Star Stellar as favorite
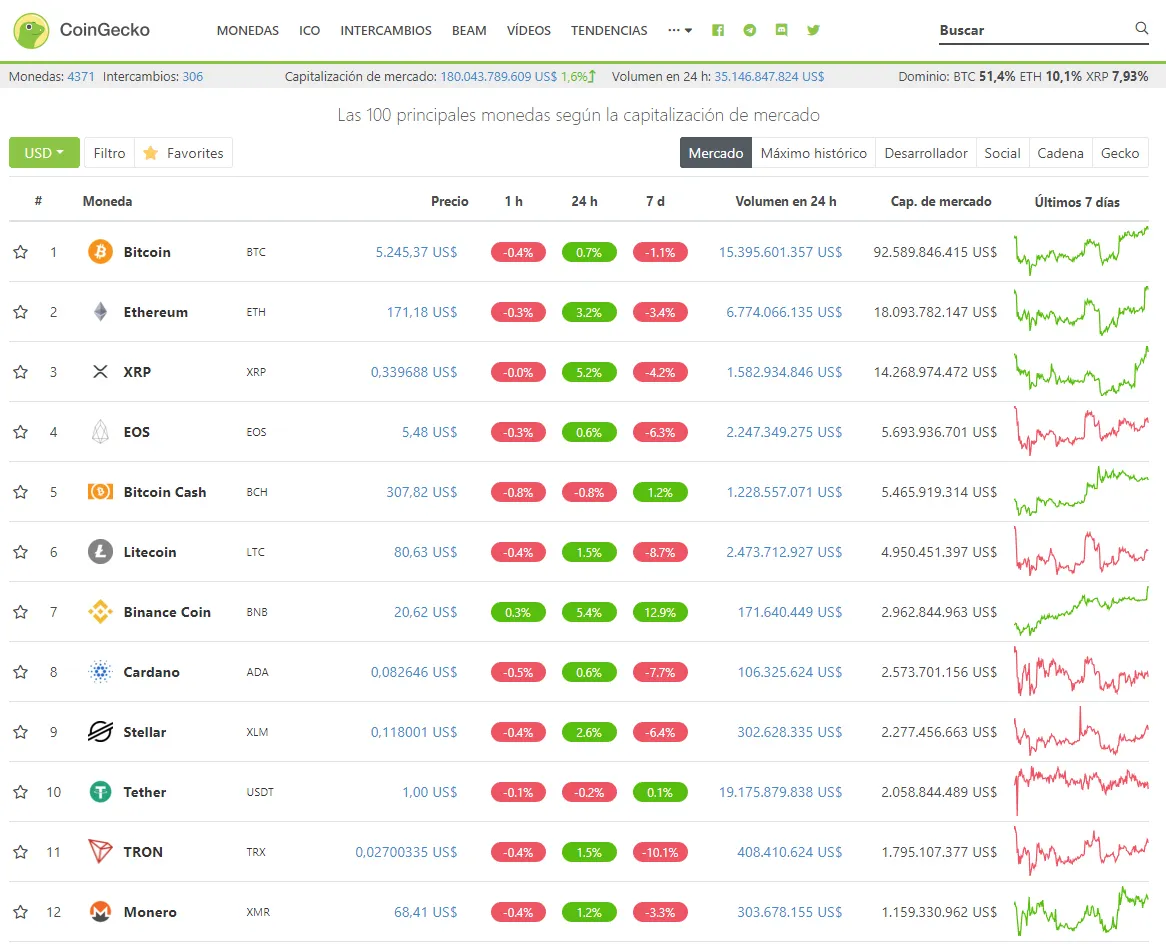1166x945 pixels. click(21, 732)
